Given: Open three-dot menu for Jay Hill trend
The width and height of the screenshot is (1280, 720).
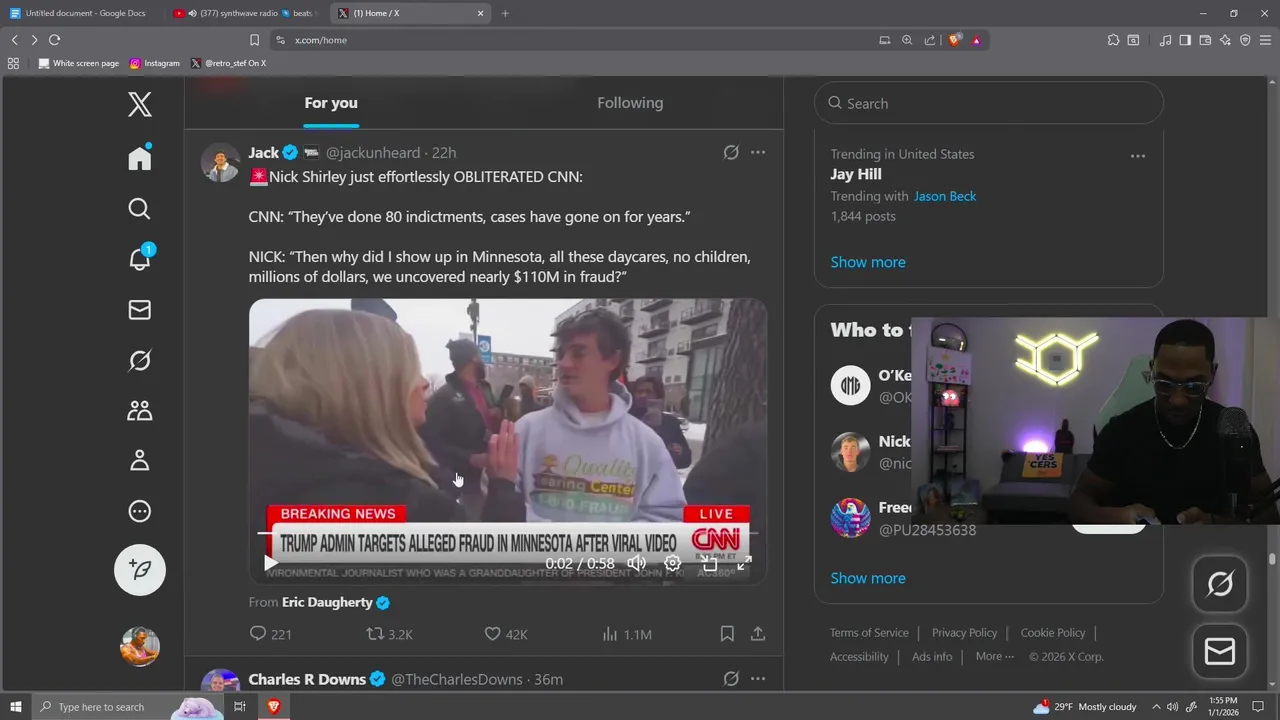Looking at the screenshot, I should click(x=1138, y=156).
